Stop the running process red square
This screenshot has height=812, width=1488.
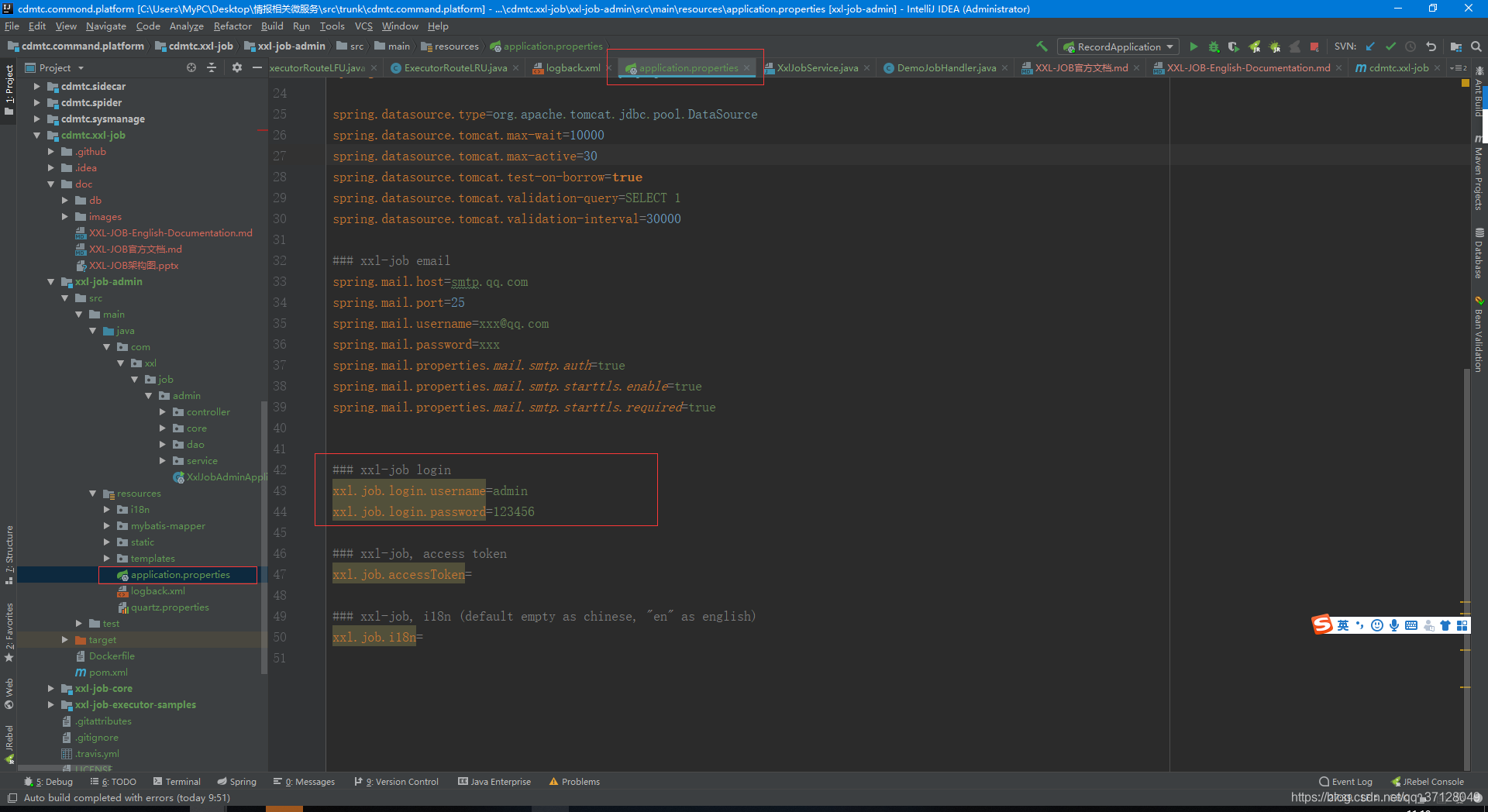(1314, 46)
